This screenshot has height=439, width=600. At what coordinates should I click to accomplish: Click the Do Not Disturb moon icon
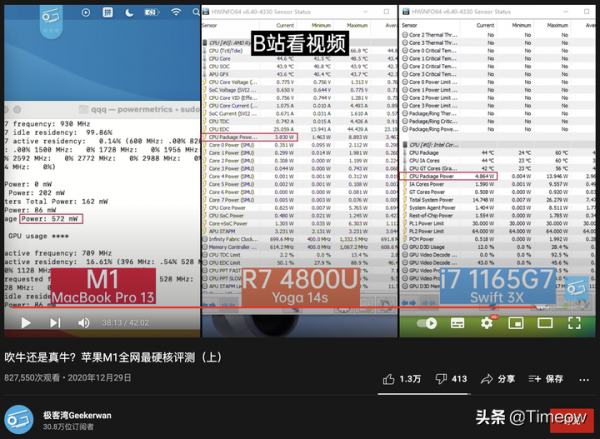129,13
